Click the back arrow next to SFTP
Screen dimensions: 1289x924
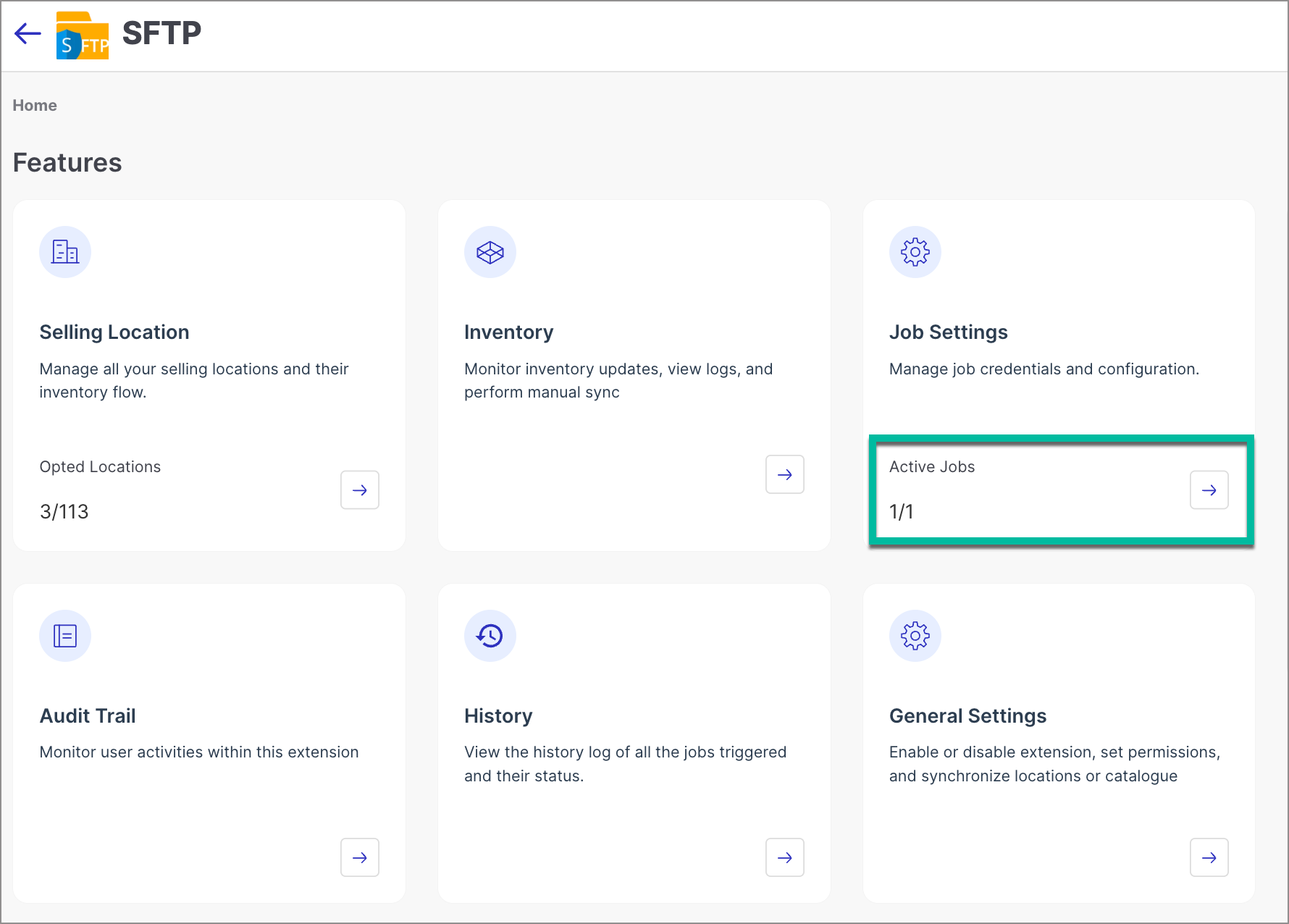coord(28,33)
